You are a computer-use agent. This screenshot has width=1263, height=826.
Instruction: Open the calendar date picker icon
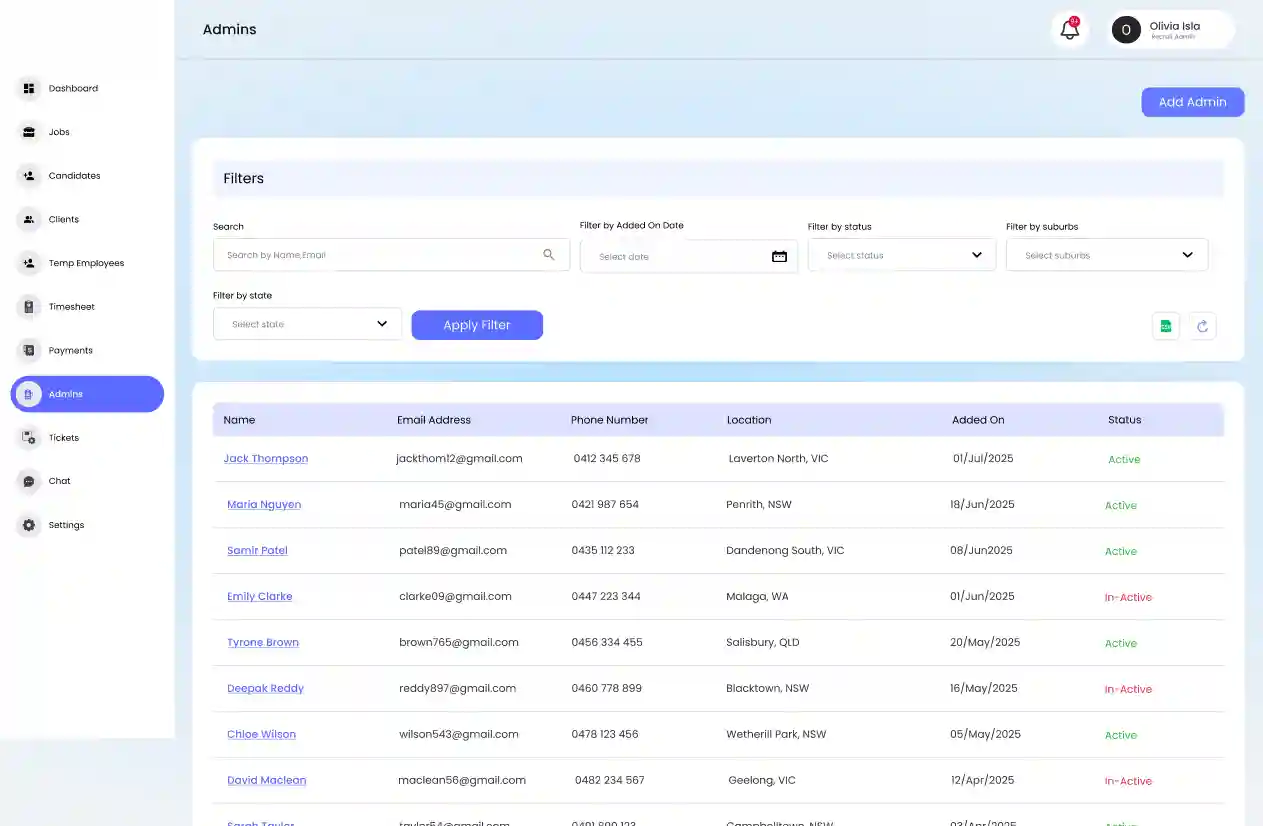779,257
